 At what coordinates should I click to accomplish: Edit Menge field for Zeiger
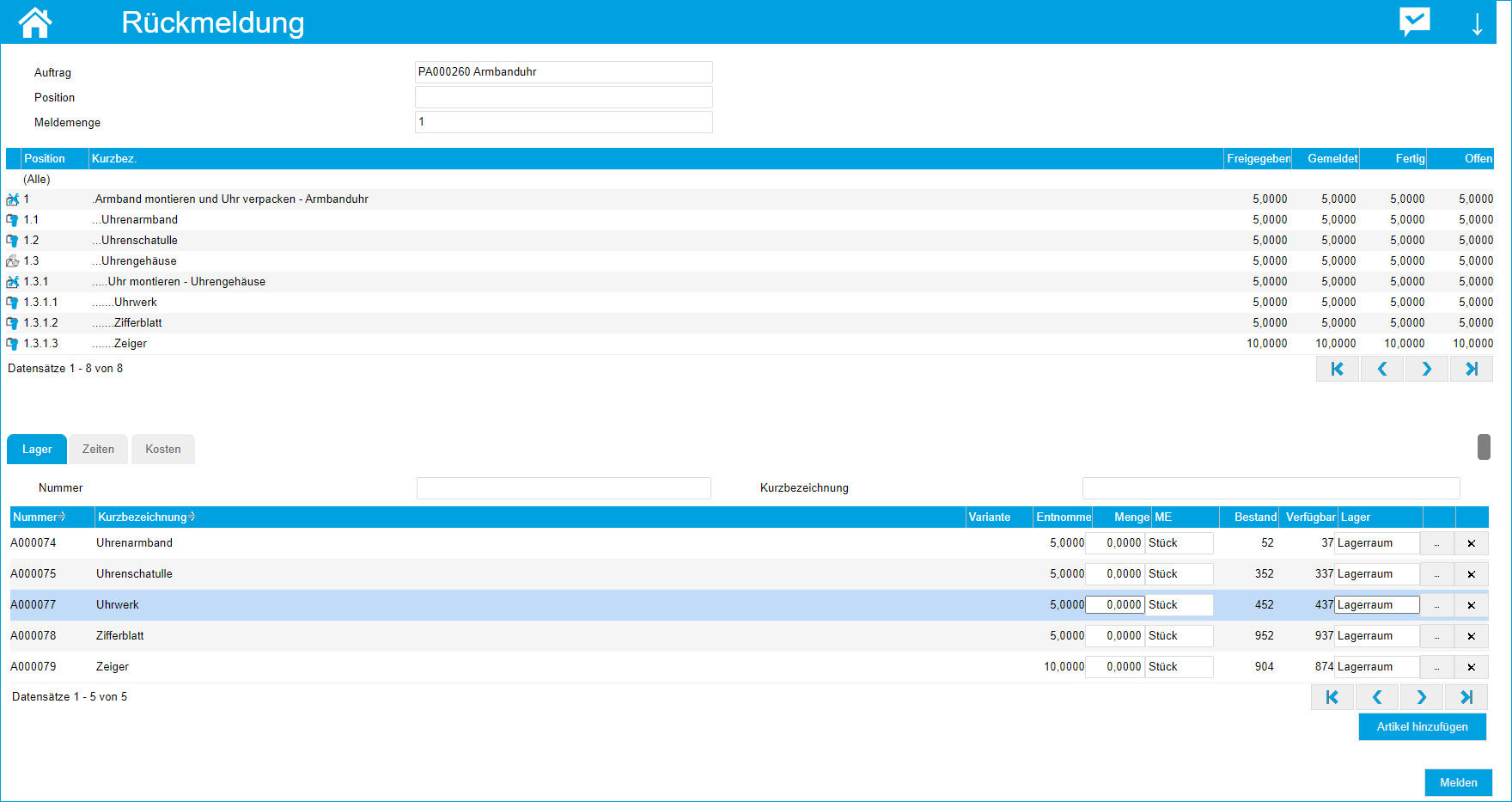click(x=1115, y=667)
